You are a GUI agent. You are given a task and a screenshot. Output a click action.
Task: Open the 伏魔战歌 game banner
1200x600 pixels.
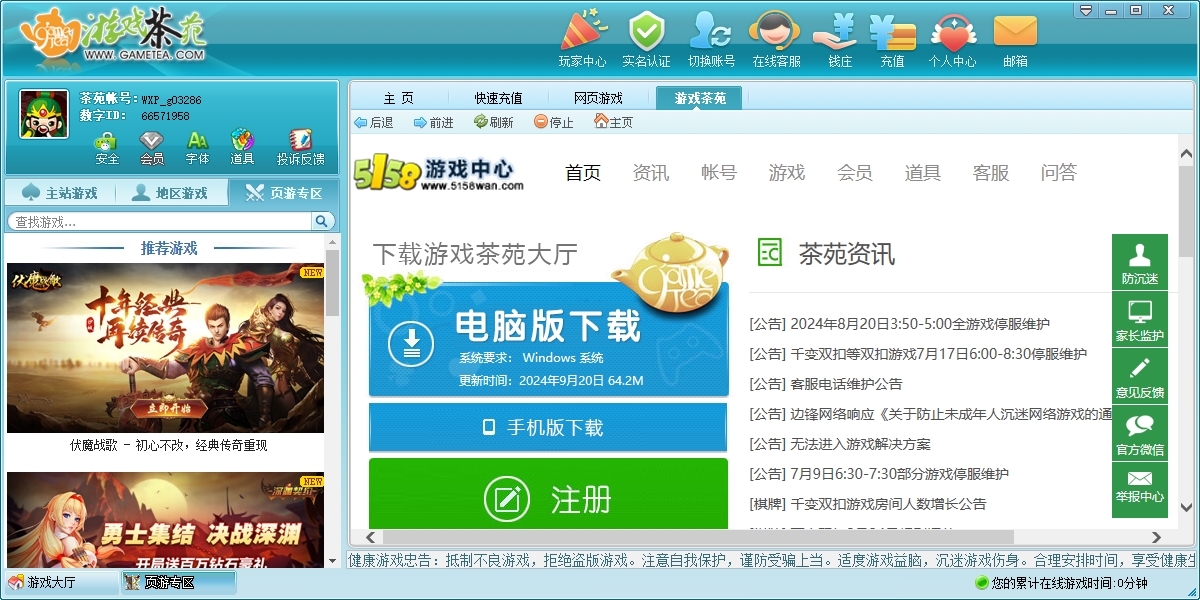pos(166,348)
